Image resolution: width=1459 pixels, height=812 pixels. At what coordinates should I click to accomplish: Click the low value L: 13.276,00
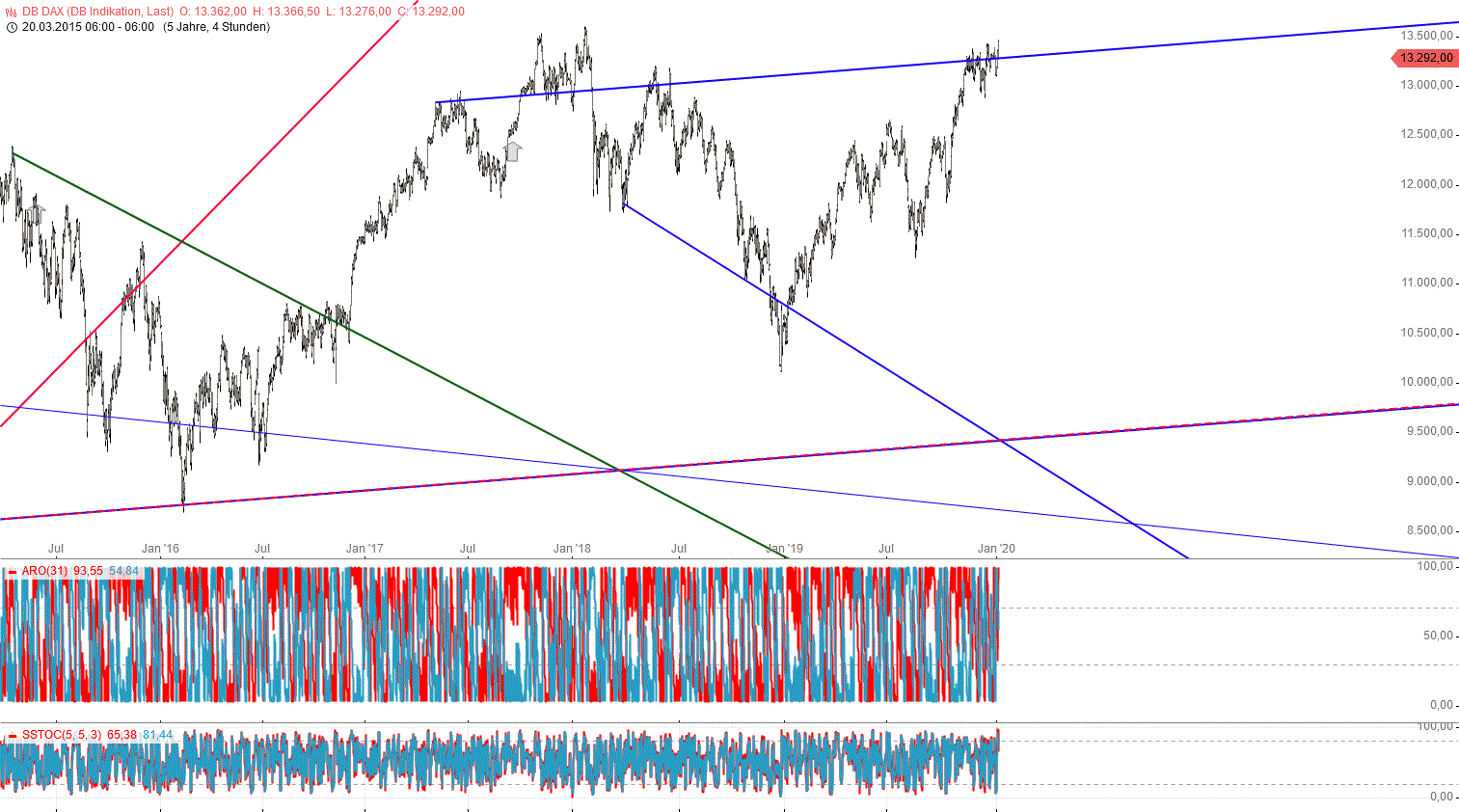pyautogui.click(x=359, y=12)
